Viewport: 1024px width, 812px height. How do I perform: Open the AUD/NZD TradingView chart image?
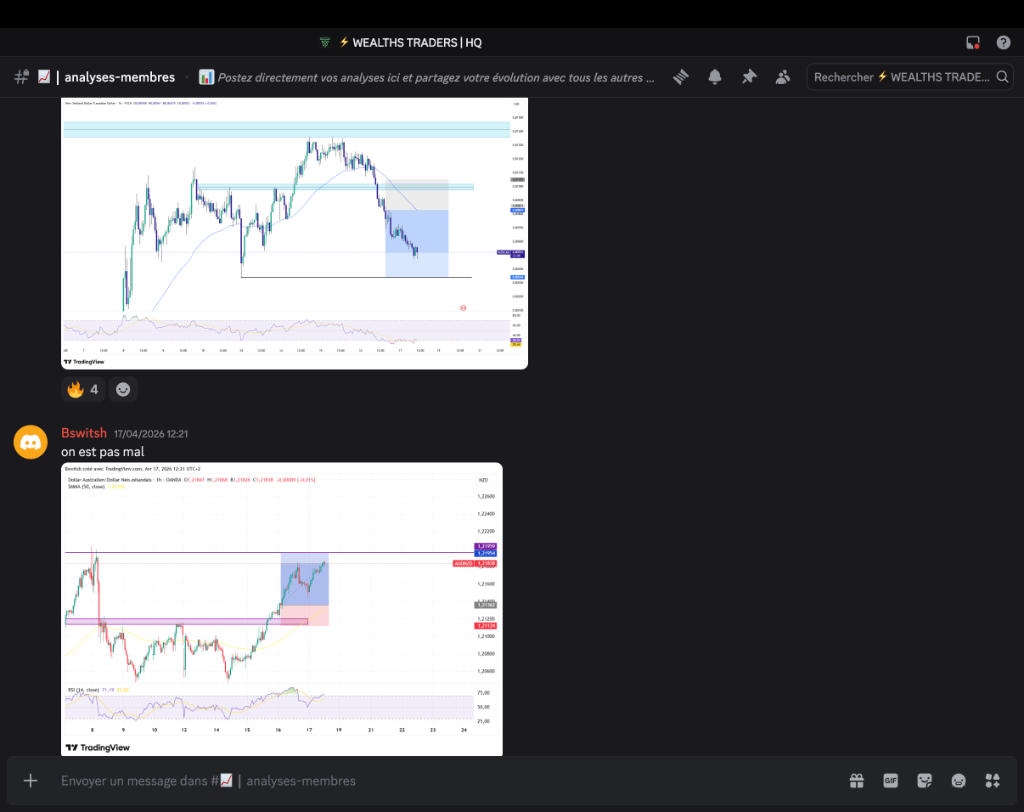(282, 609)
